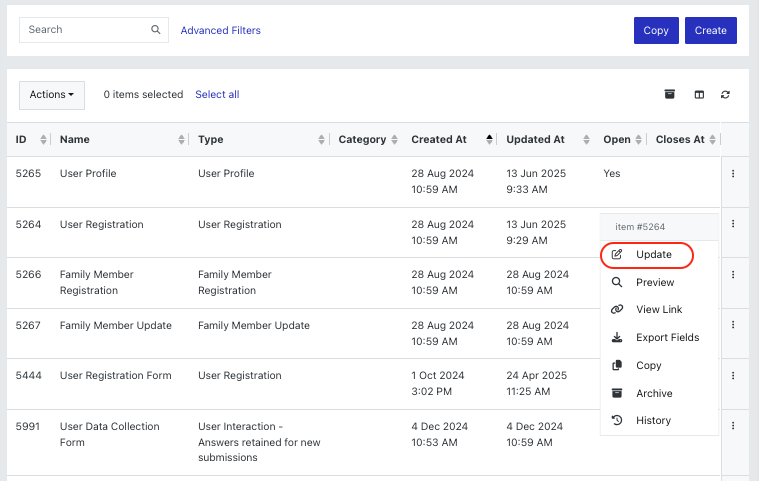This screenshot has width=759, height=481.
Task: Expand the Actions dropdown
Action: [52, 95]
